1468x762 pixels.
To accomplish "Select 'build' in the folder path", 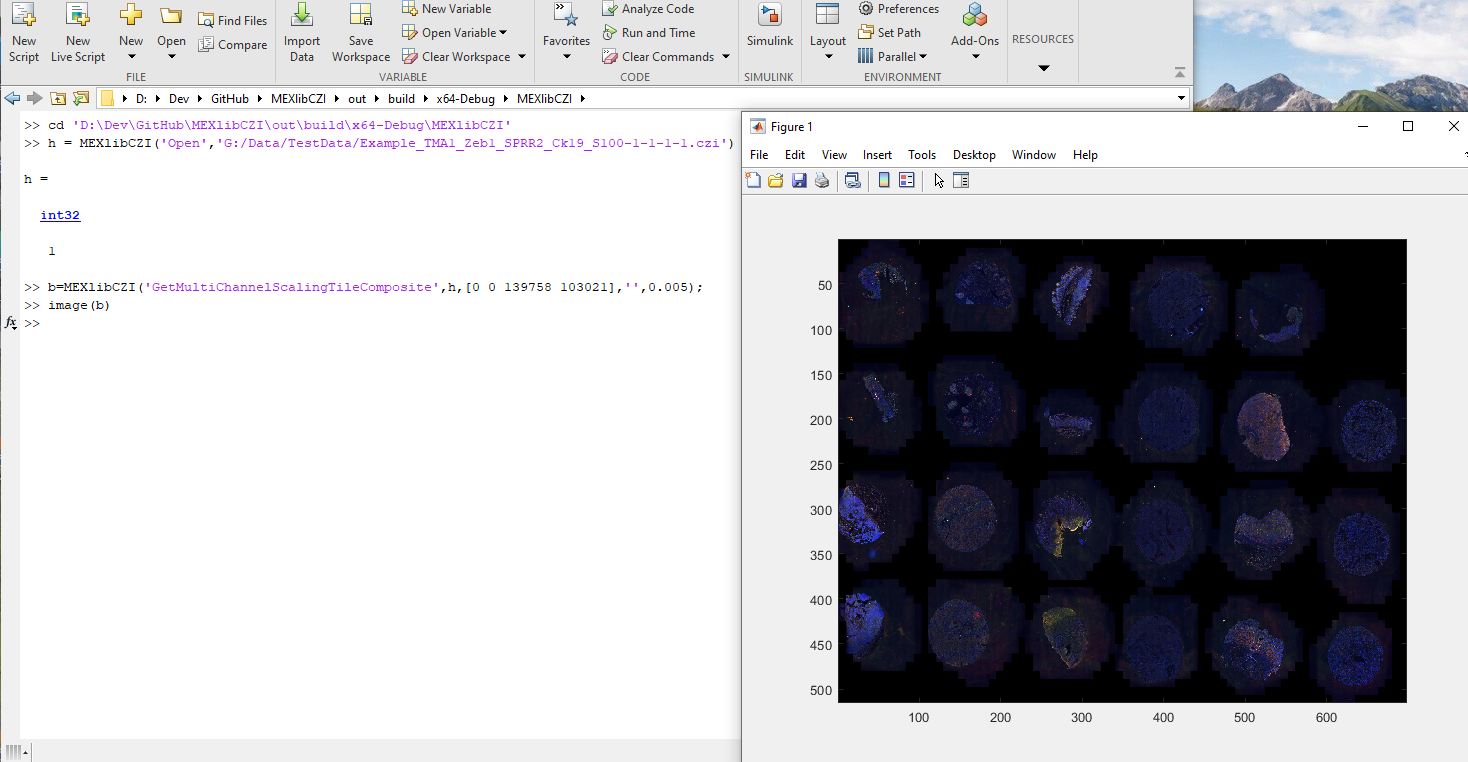I will click(401, 99).
